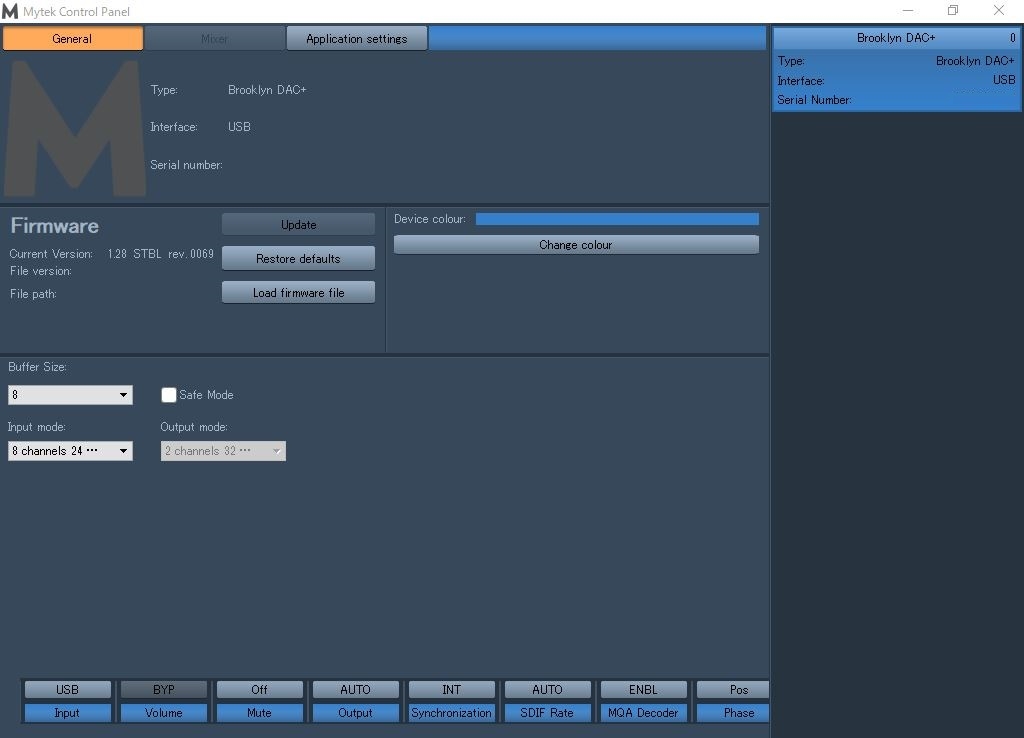This screenshot has width=1024, height=738.
Task: Toggle the ENBL MQA Decoder value
Action: (643, 690)
